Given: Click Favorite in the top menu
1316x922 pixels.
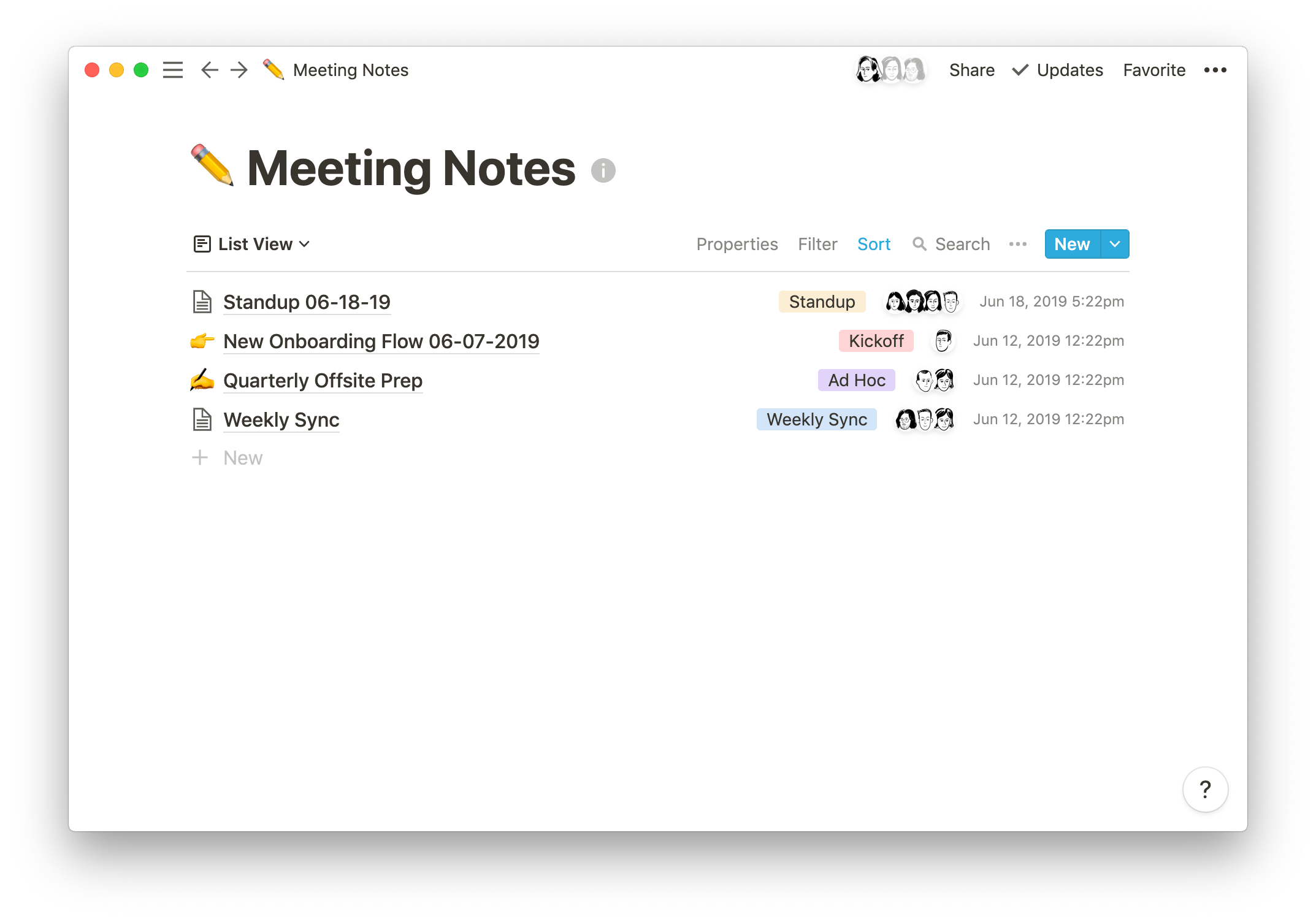Looking at the screenshot, I should 1153,70.
